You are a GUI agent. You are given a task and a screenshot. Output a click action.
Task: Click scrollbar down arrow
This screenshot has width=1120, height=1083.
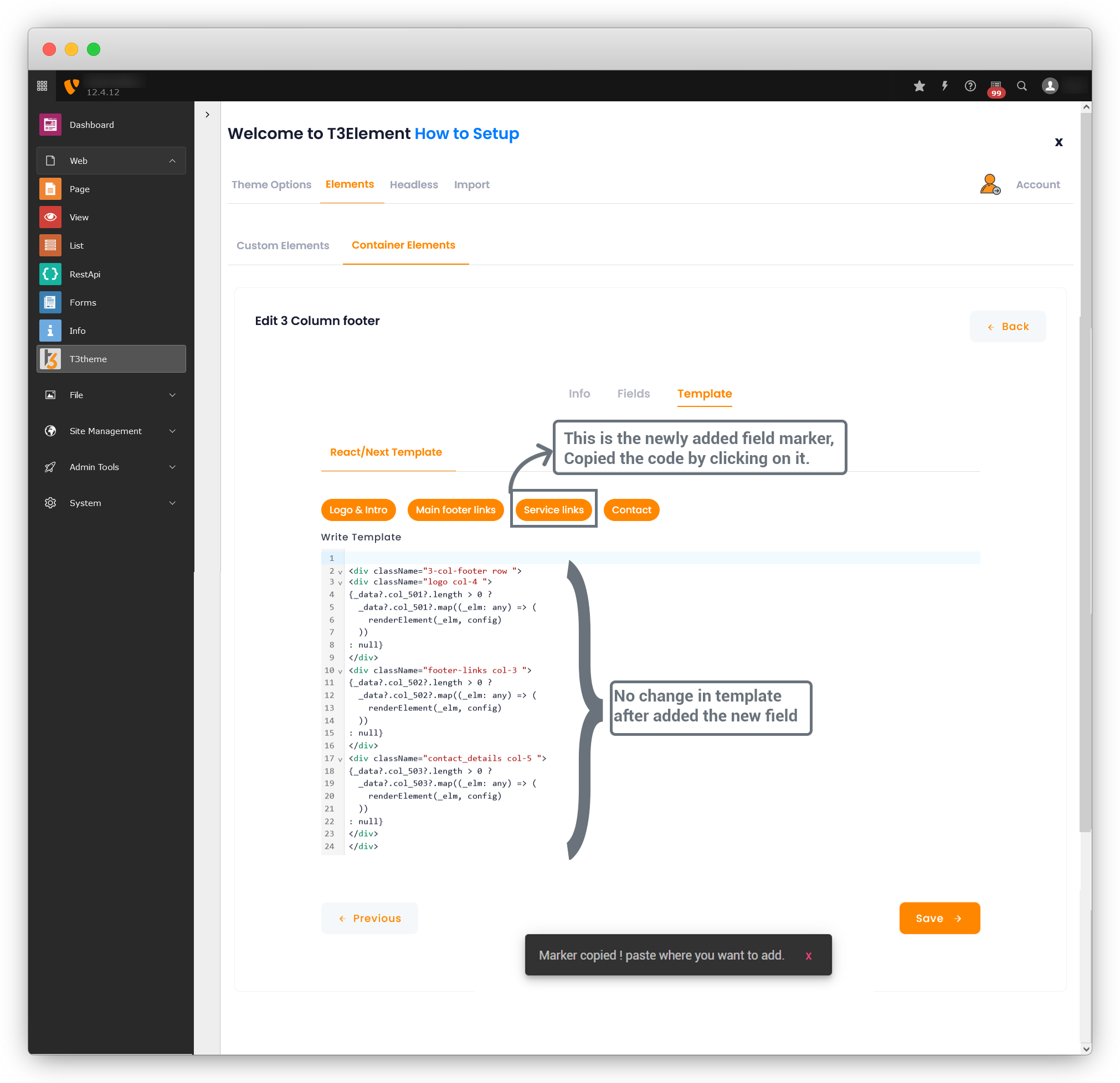pos(1086,1048)
